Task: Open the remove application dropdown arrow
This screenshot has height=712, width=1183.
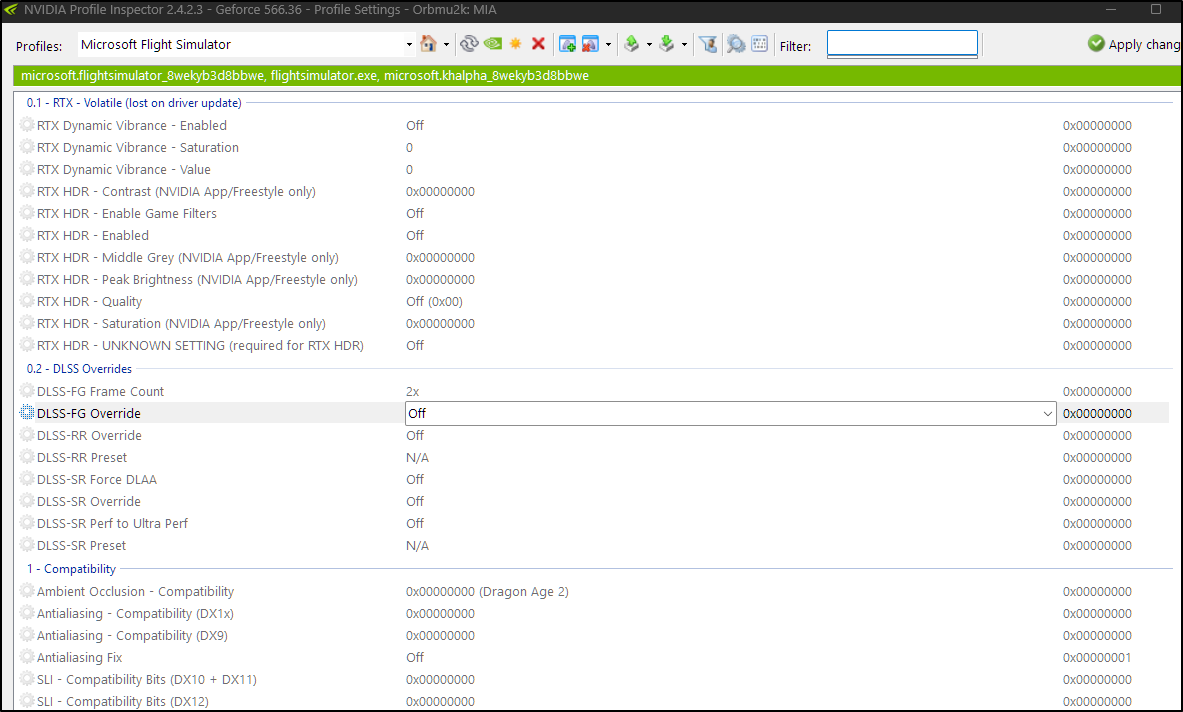Action: [x=608, y=44]
